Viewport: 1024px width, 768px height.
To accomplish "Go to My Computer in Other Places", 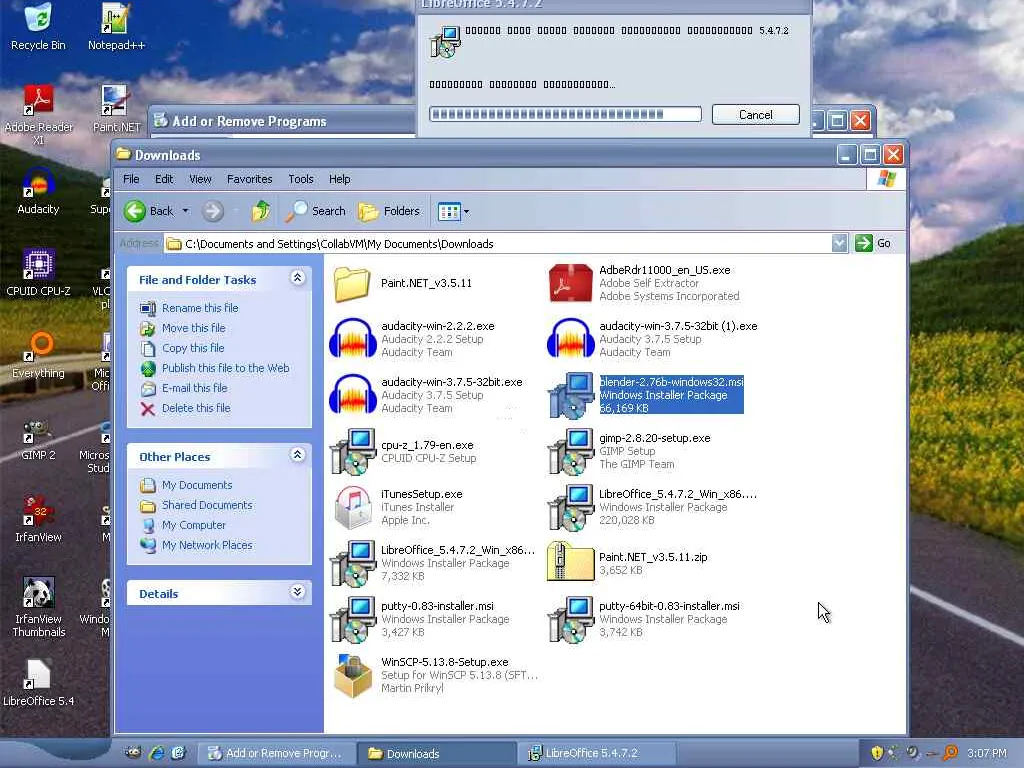I will [x=193, y=525].
